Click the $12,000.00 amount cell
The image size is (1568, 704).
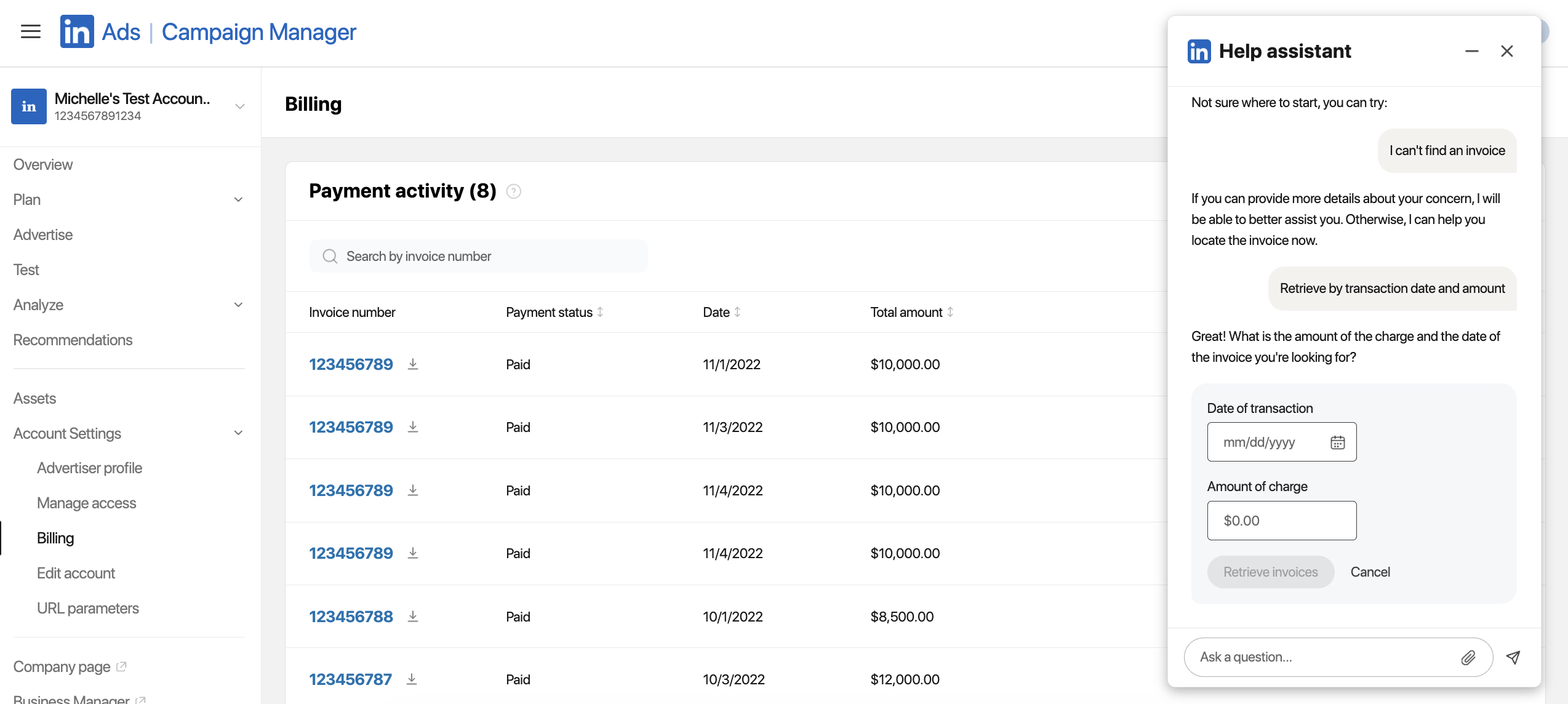tap(905, 679)
